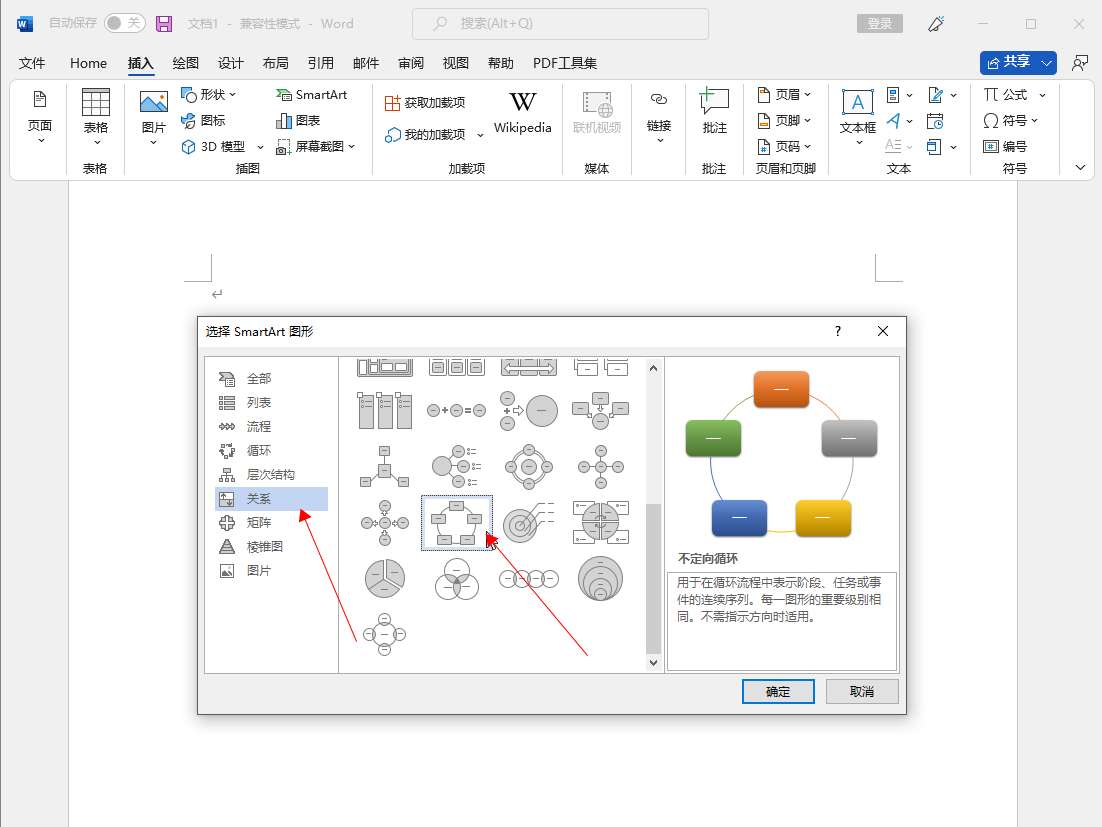Choose the basic Venn diagram thumbnail
The width and height of the screenshot is (1102, 827).
(x=457, y=579)
